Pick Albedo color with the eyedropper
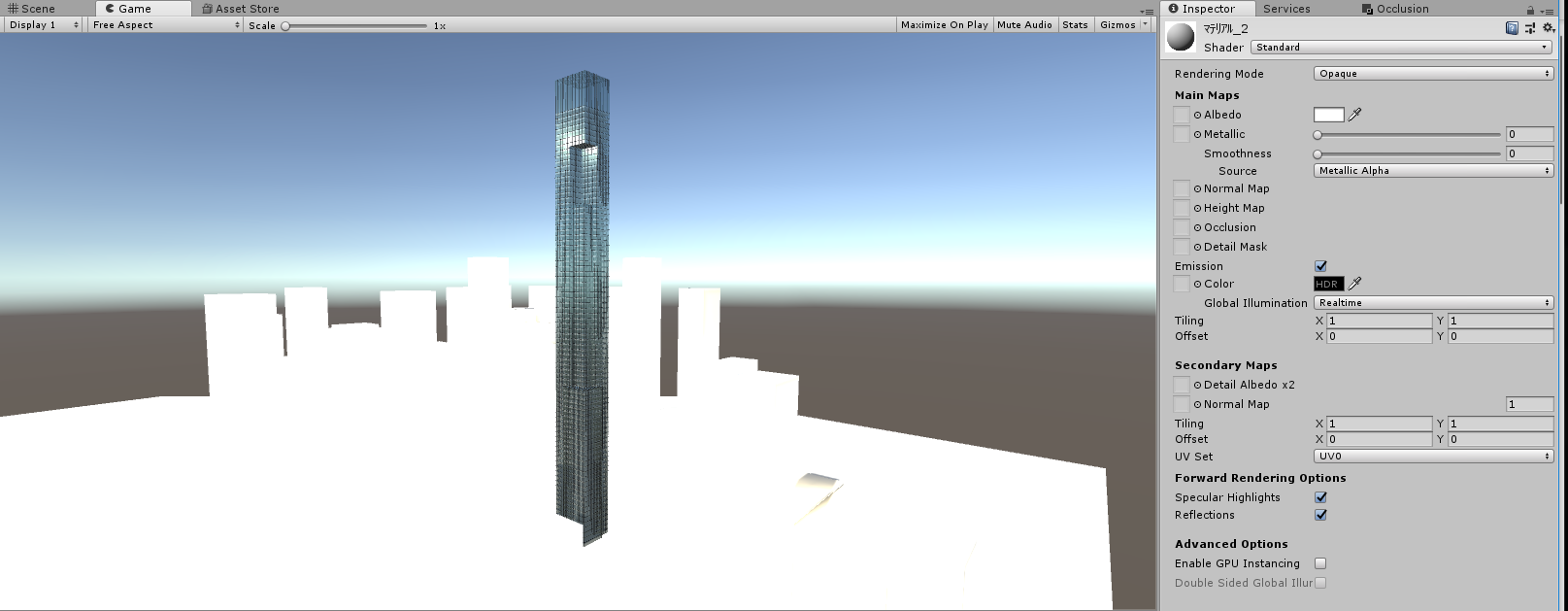 coord(1355,115)
